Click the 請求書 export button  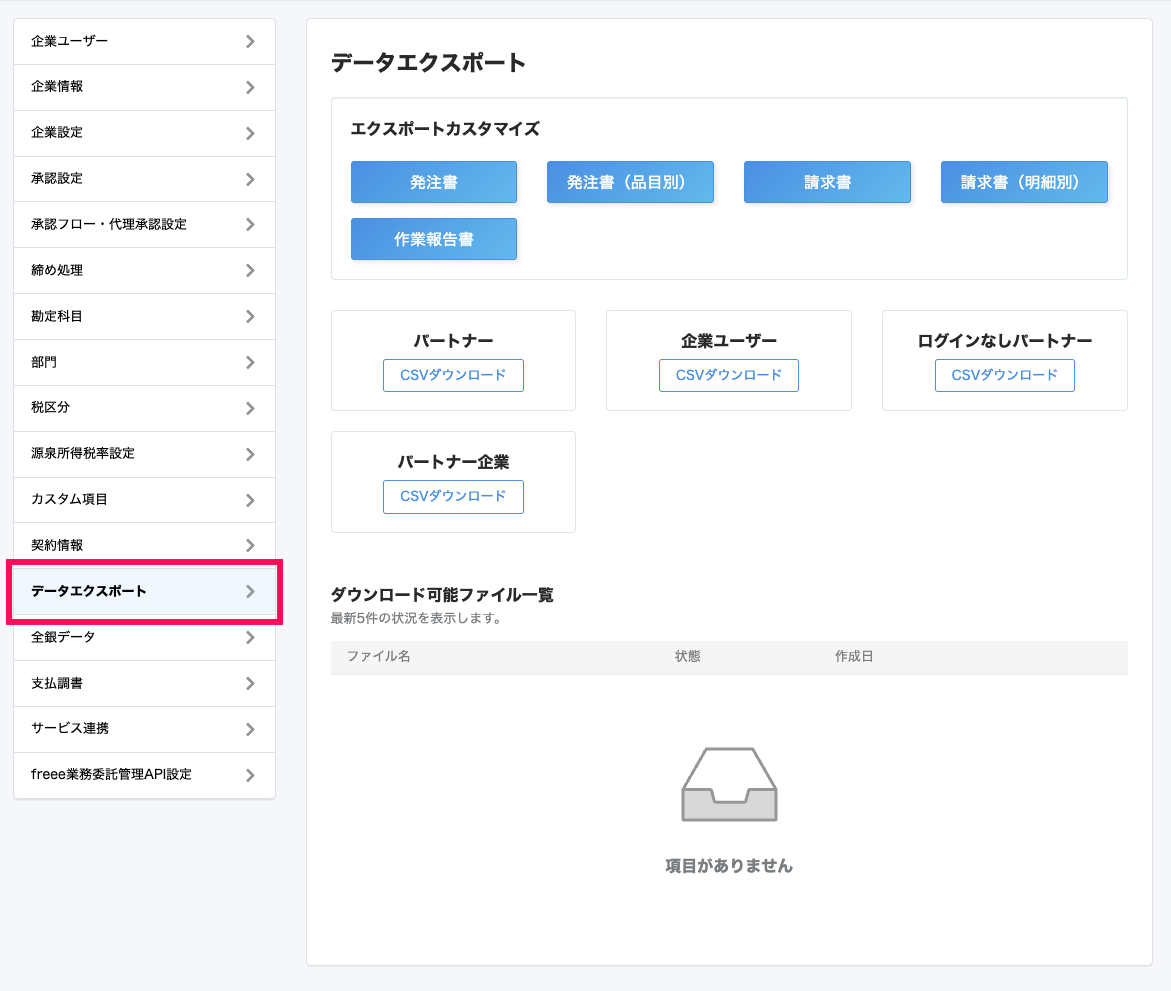[x=827, y=182]
